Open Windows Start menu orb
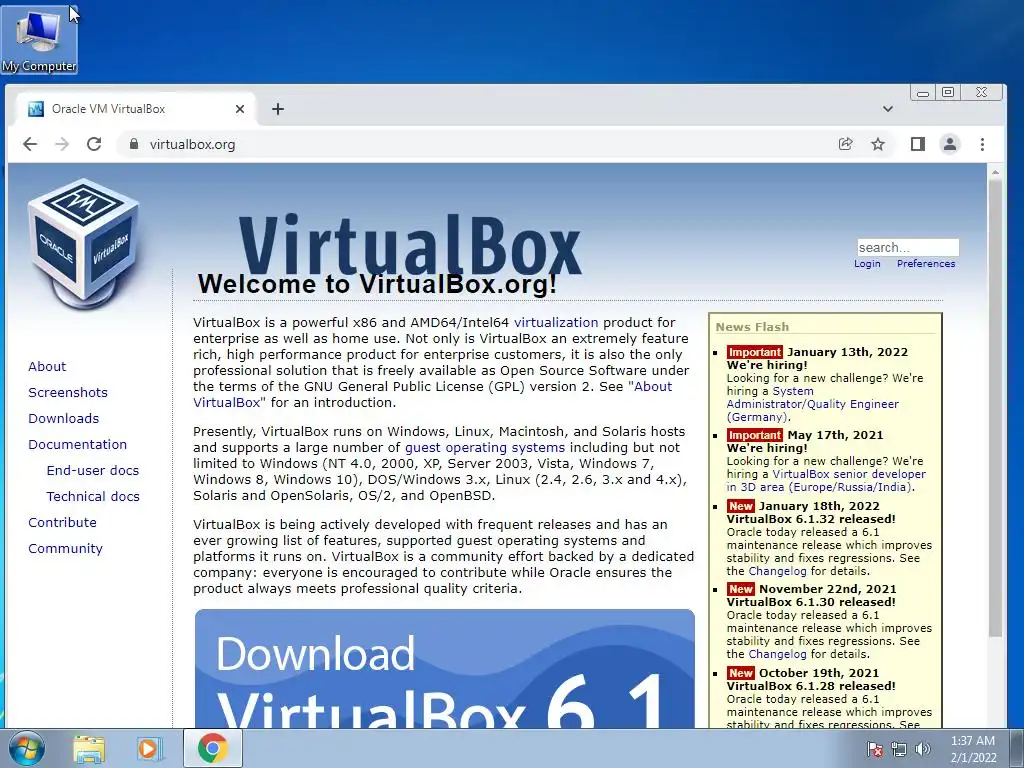1024x768 pixels. 26,748
